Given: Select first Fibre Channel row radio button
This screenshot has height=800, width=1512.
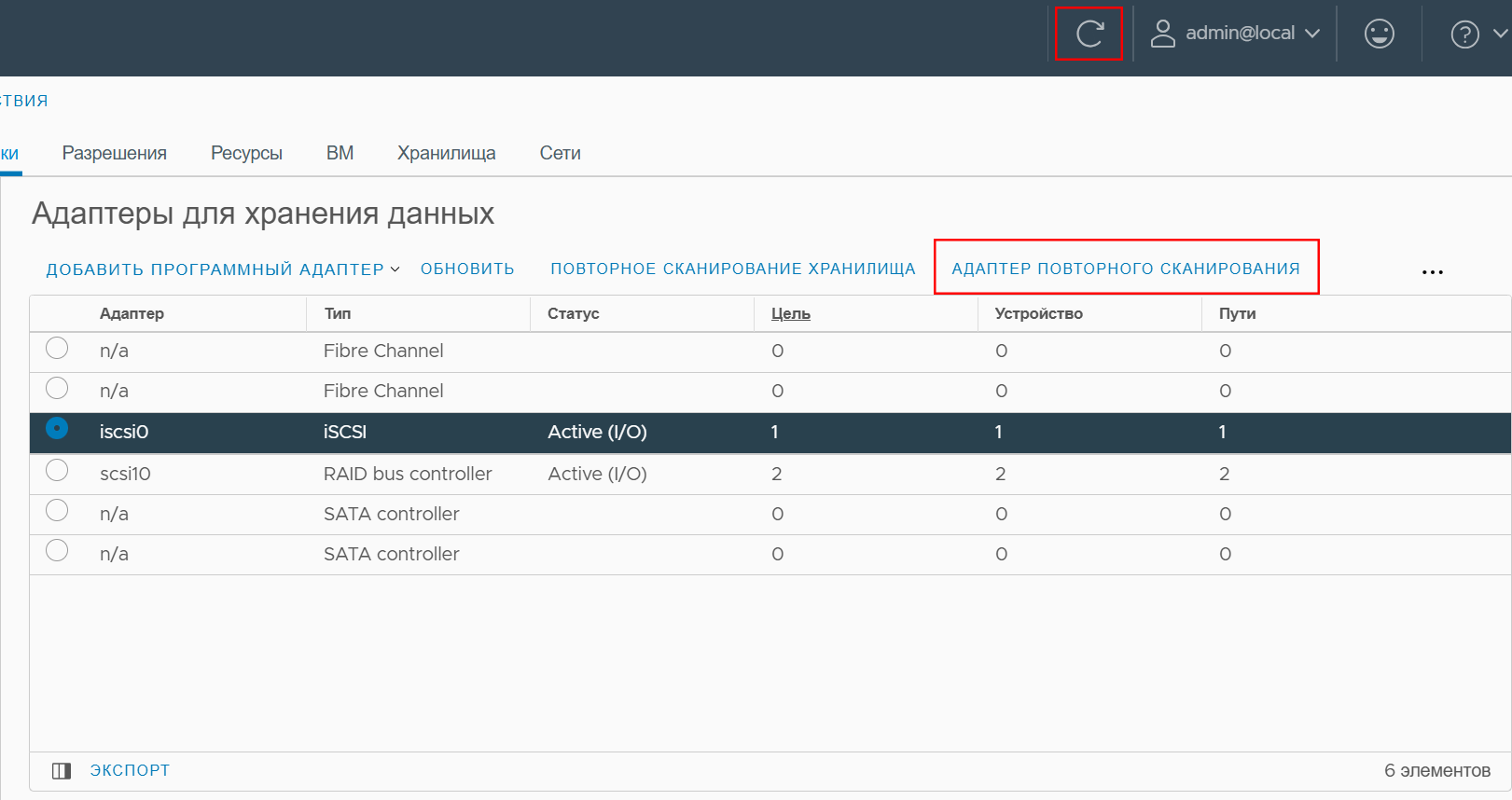Looking at the screenshot, I should coord(57,348).
